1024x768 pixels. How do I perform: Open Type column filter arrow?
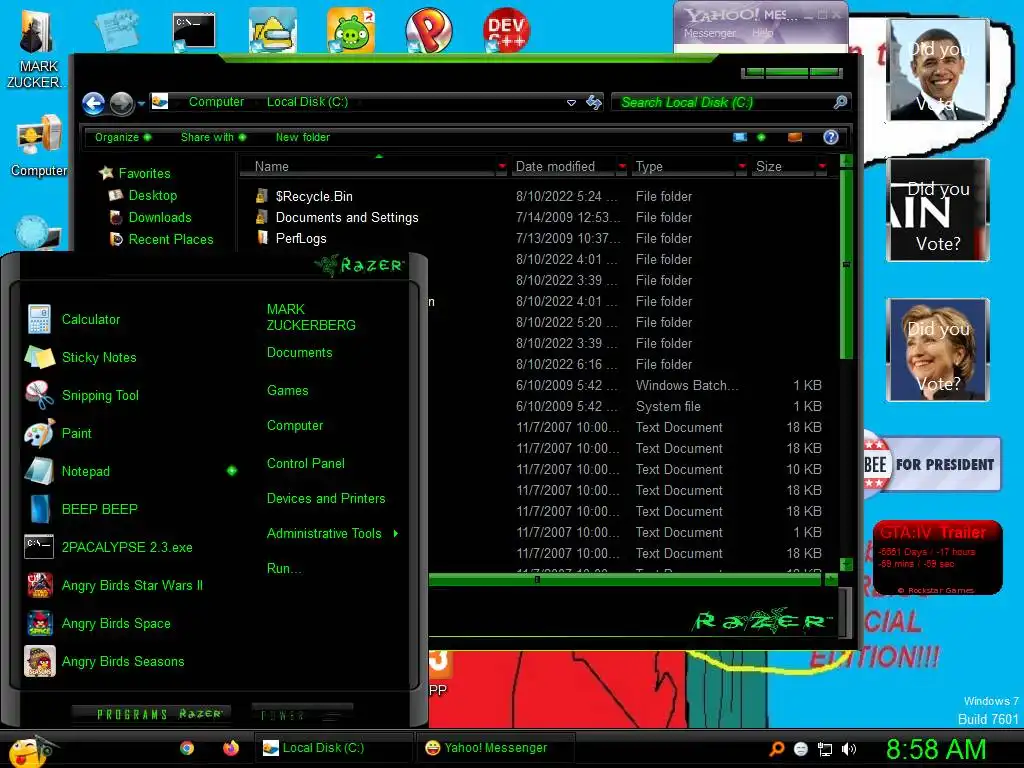coord(742,167)
